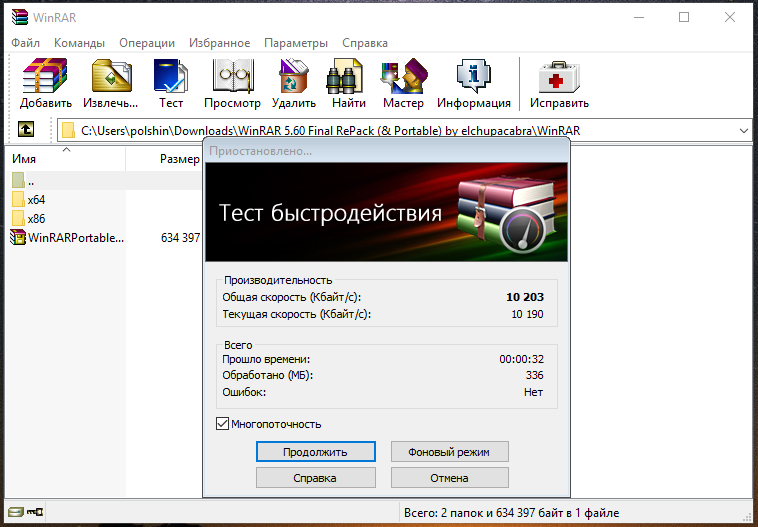758x527 pixels.
Task: Open the Справка menu in menu bar
Action: coord(365,43)
